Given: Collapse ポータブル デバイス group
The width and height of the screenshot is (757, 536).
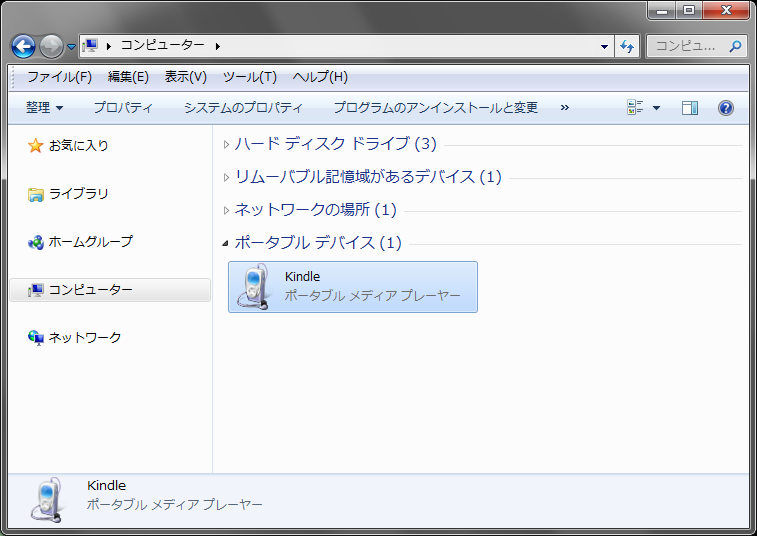Looking at the screenshot, I should coord(226,243).
